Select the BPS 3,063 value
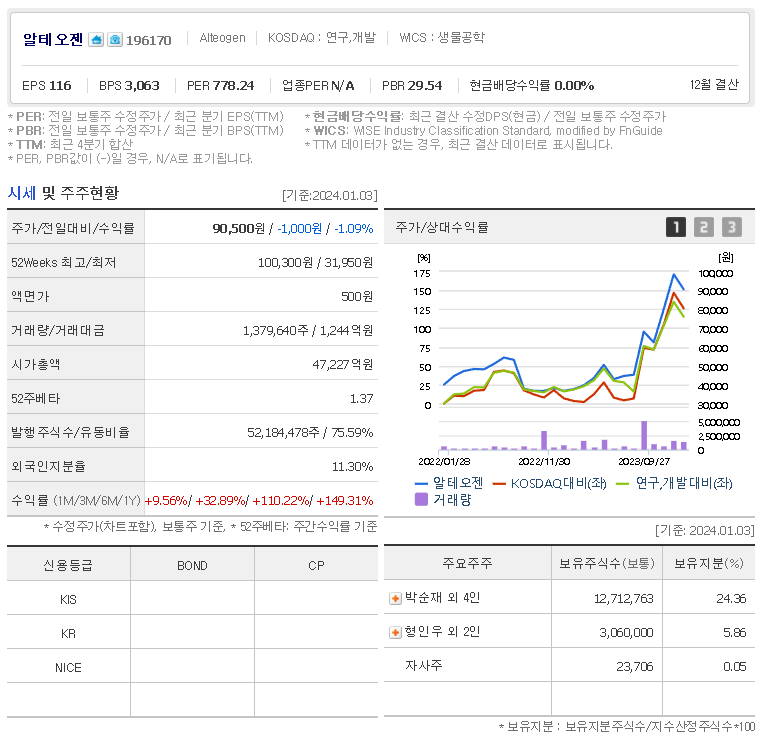The width and height of the screenshot is (770, 736). pyautogui.click(x=129, y=85)
